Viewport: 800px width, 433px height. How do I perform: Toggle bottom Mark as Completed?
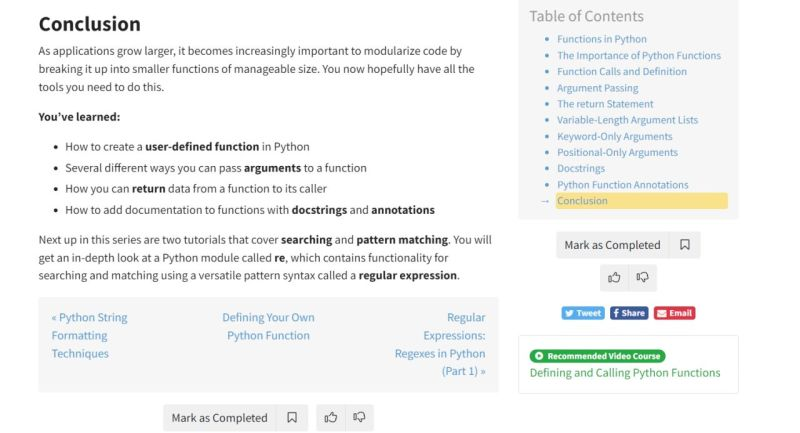coord(219,418)
